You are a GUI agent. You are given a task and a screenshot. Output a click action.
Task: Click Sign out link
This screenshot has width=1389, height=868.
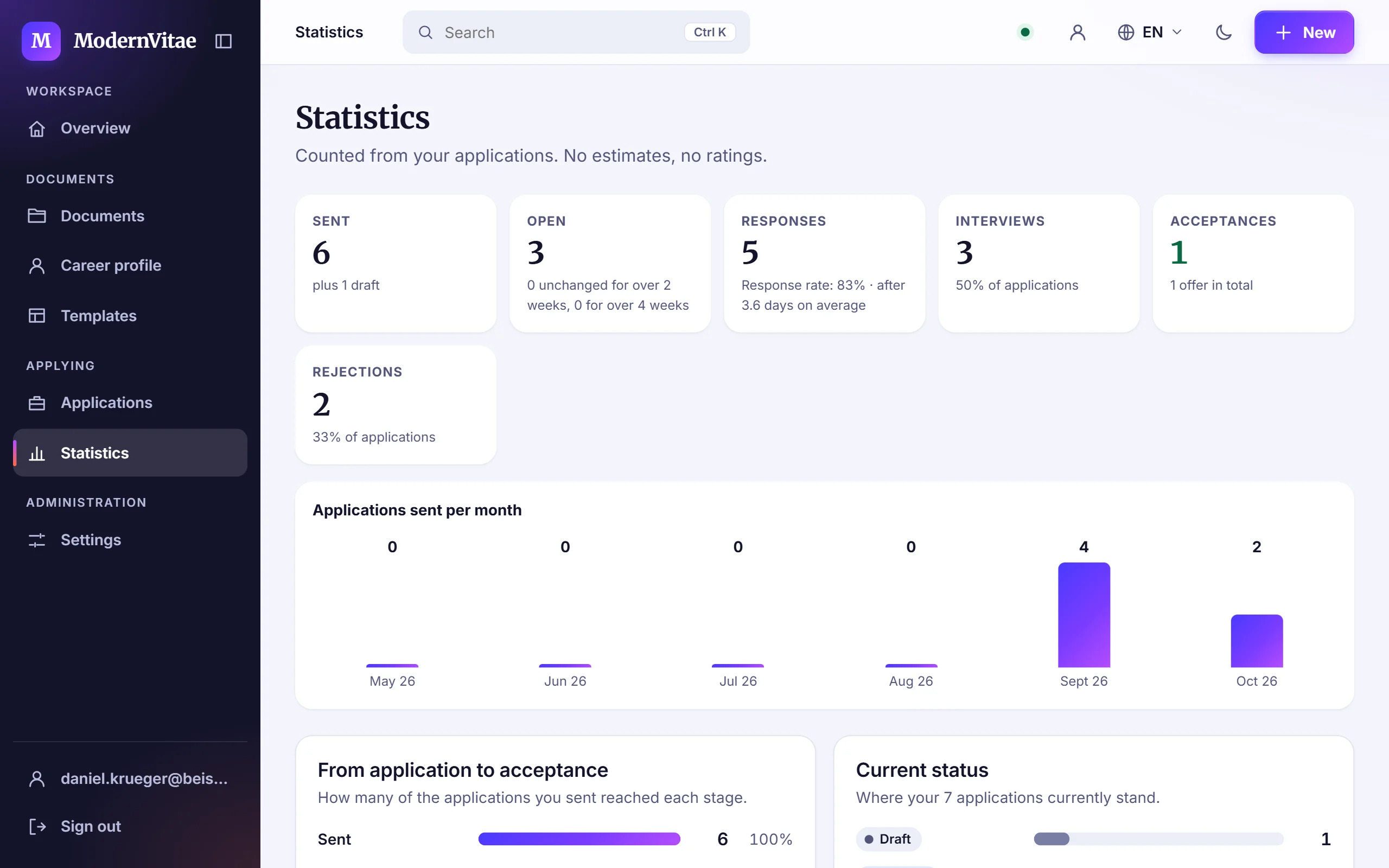[130, 827]
